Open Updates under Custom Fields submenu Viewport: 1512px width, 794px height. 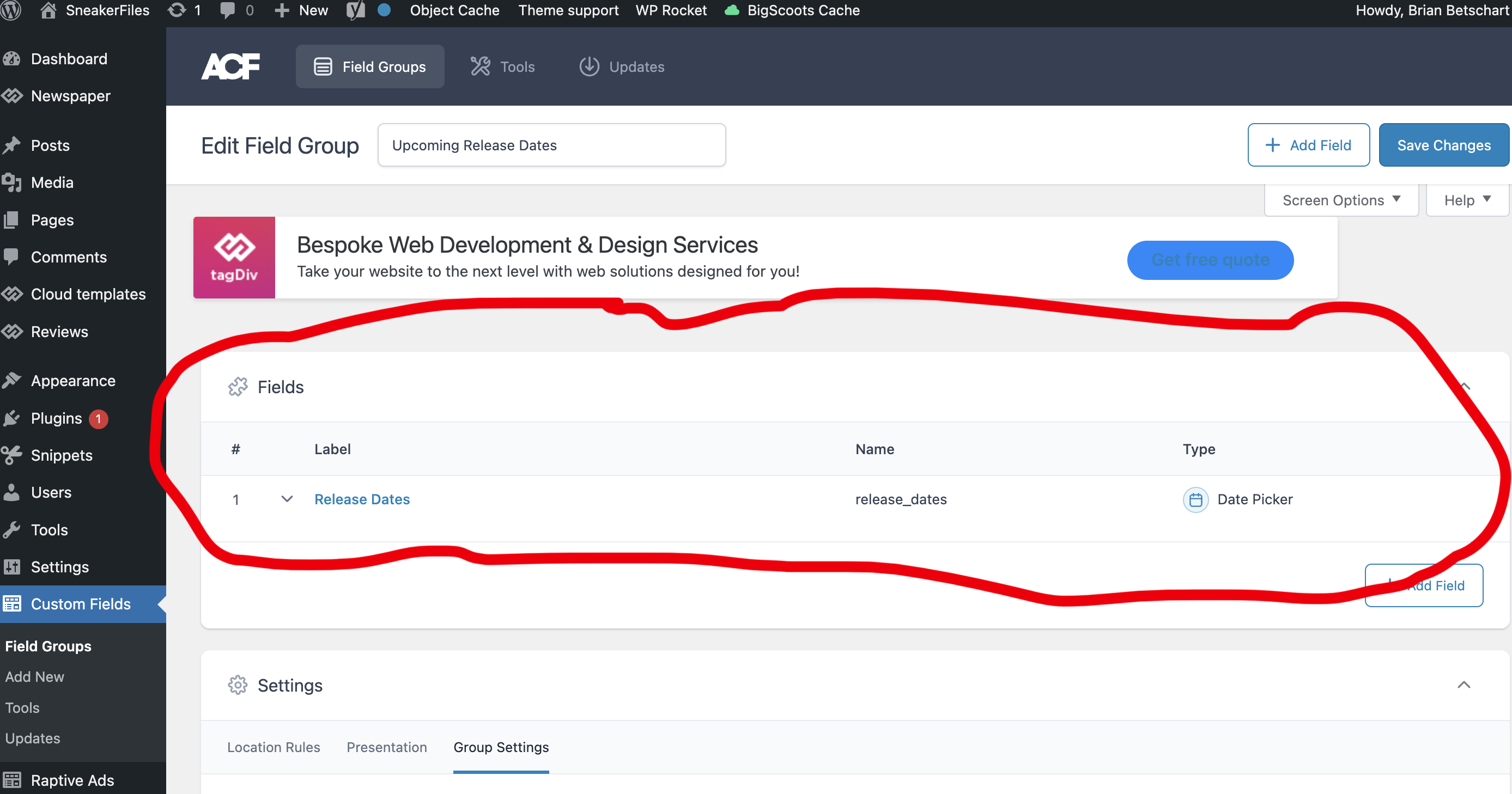33,738
